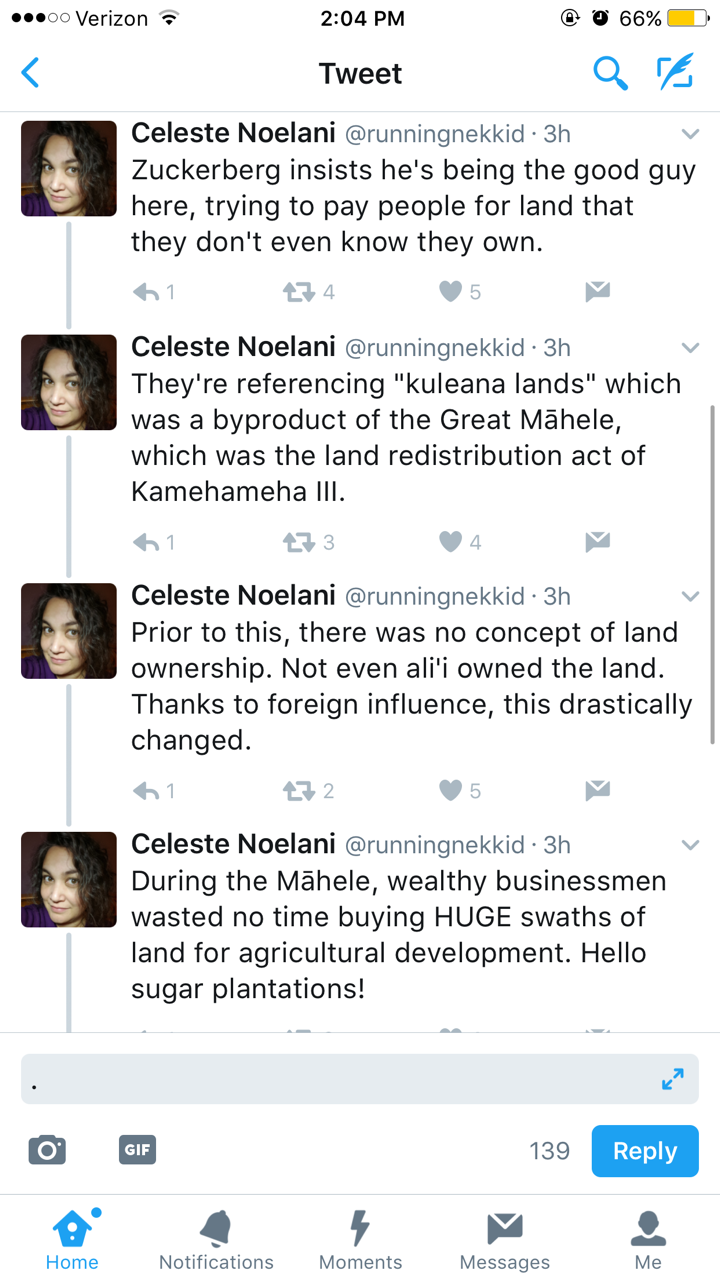Open camera to attach a photo
Viewport: 720px width, 1280px height.
(47, 1150)
